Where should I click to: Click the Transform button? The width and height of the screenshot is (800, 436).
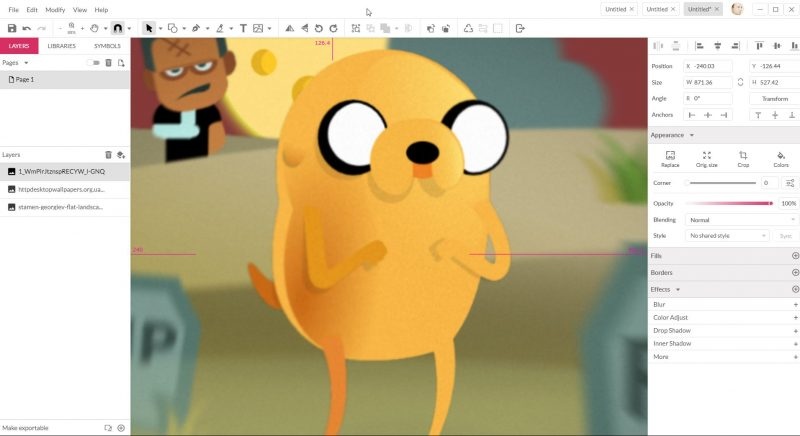pos(774,98)
